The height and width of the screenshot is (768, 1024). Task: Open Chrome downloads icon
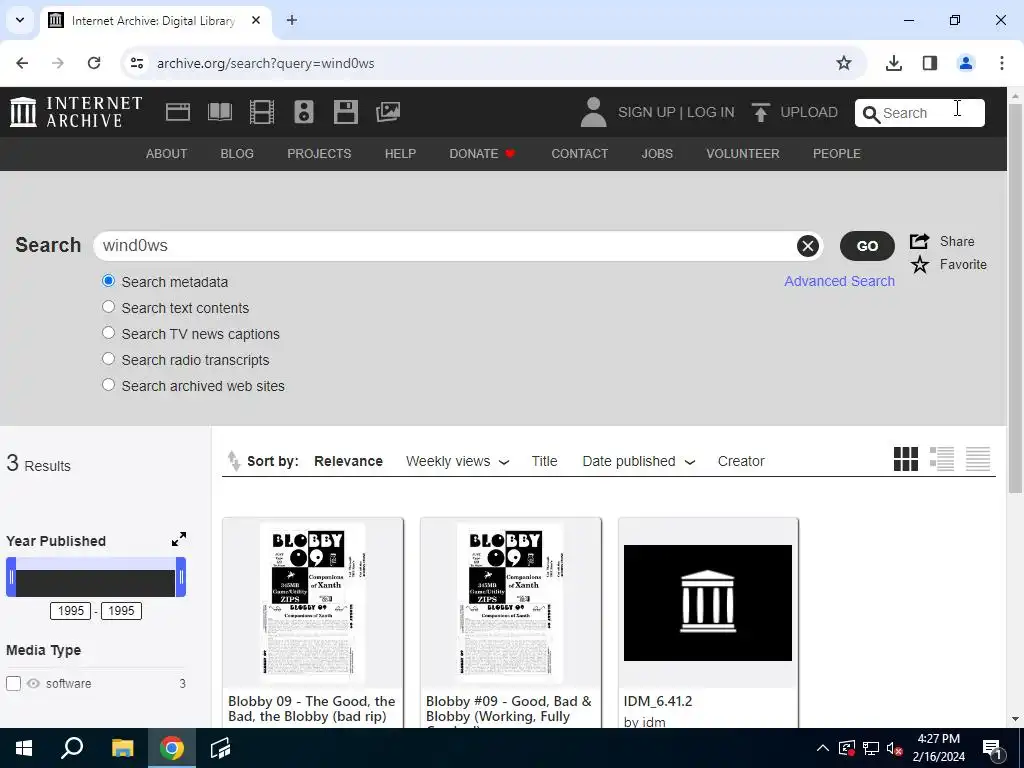point(893,63)
